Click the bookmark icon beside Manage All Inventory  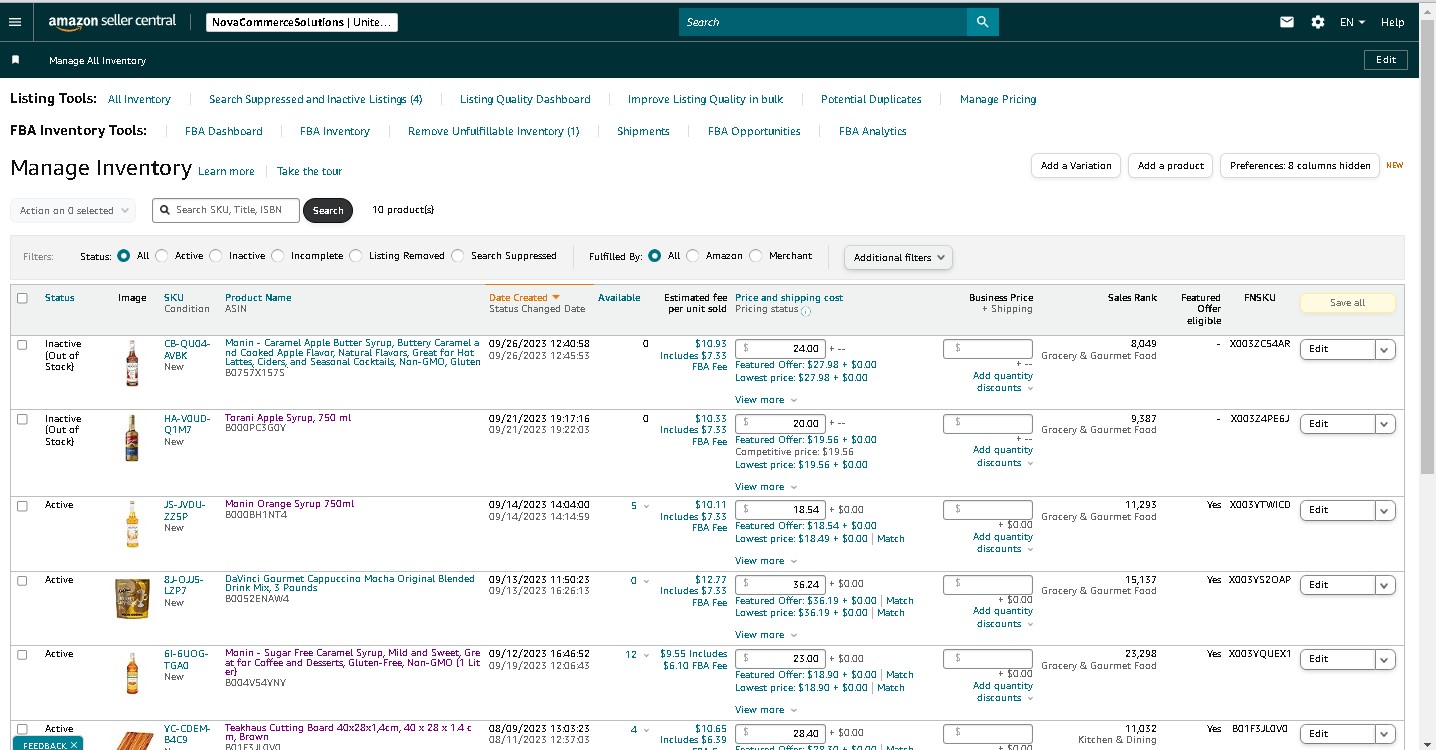(x=15, y=60)
